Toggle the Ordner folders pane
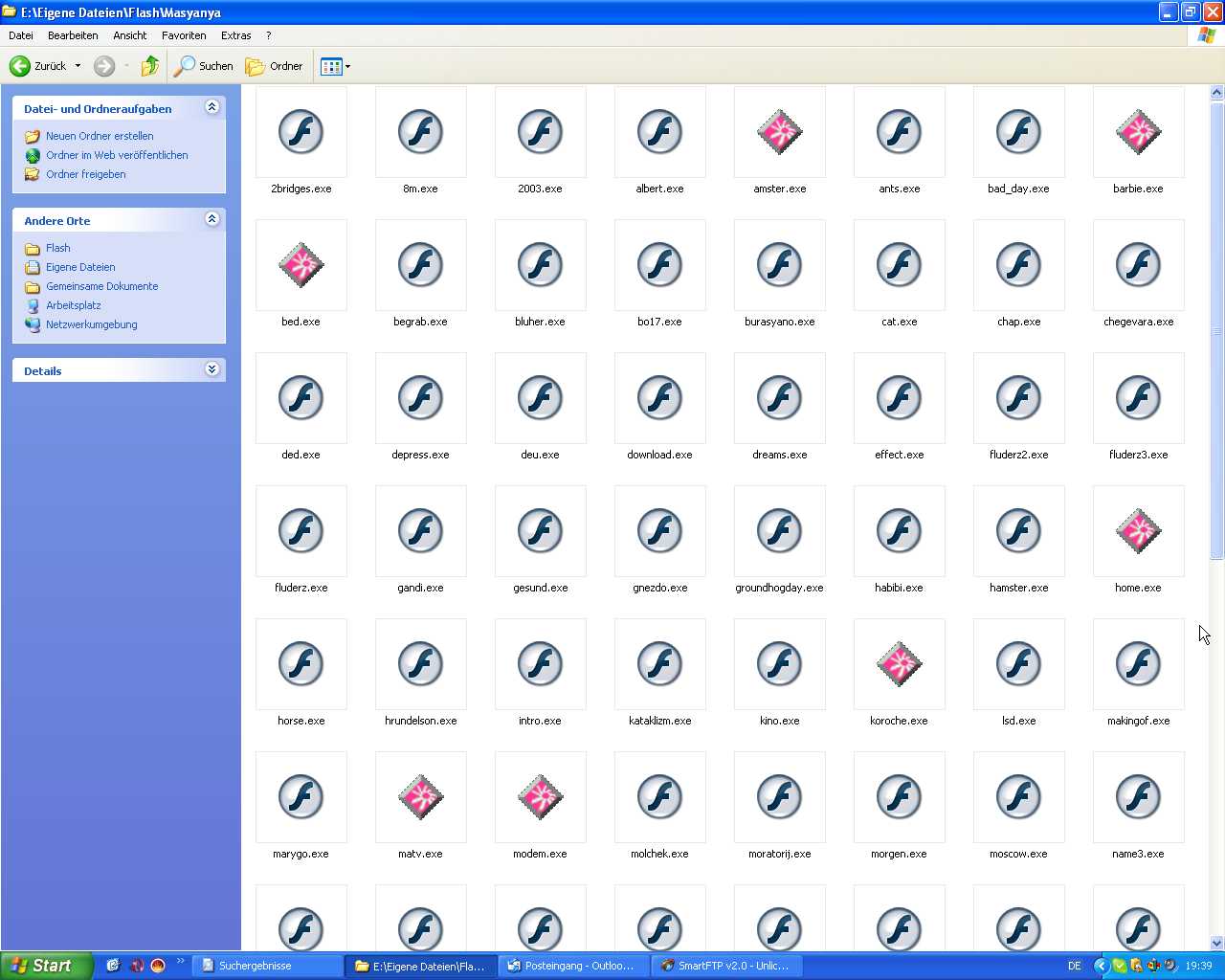Viewport: 1225px width, 980px height. point(275,66)
